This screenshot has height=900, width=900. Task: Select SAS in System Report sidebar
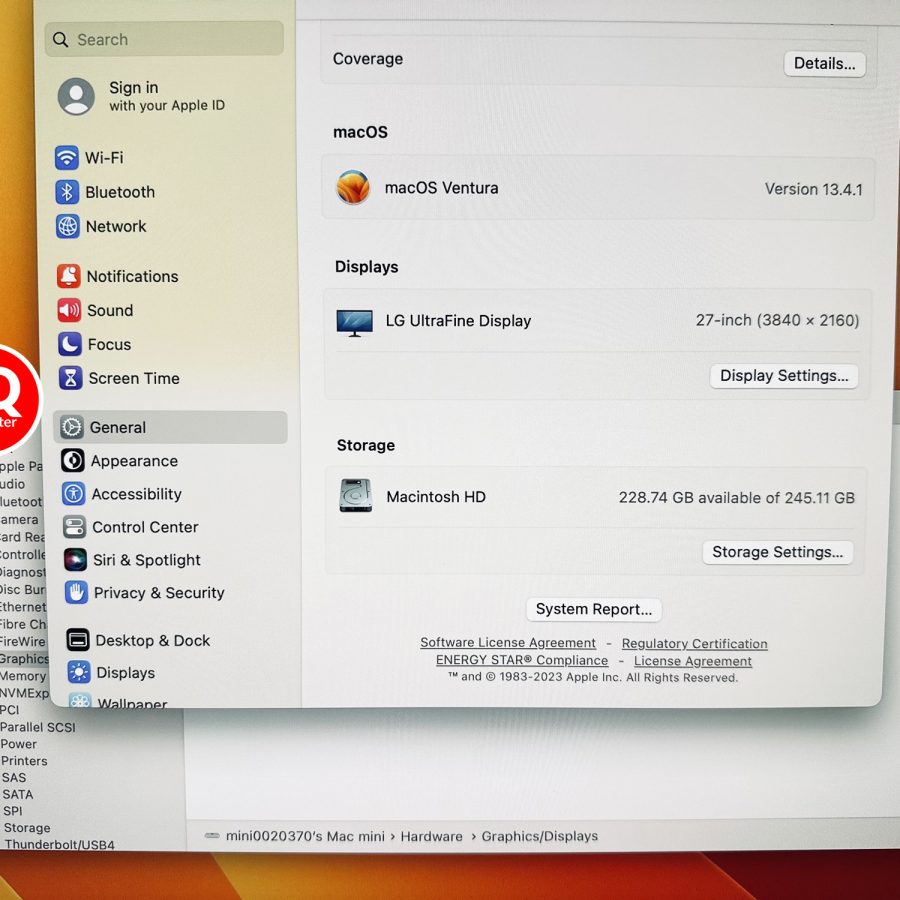14,778
